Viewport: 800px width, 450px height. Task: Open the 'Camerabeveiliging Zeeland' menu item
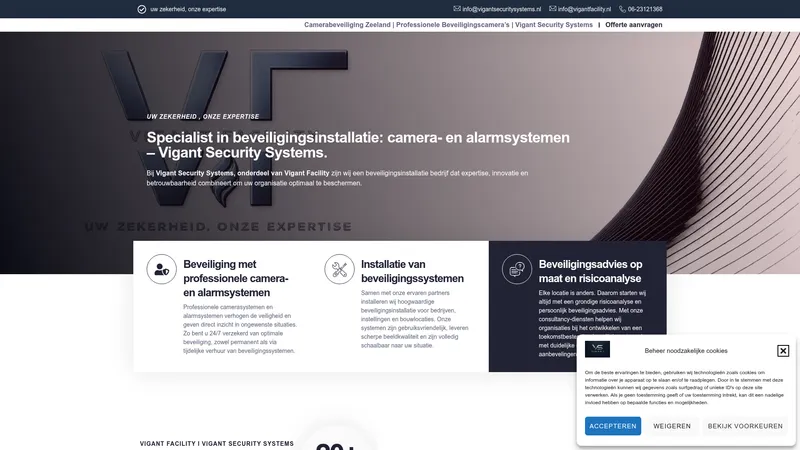click(448, 24)
